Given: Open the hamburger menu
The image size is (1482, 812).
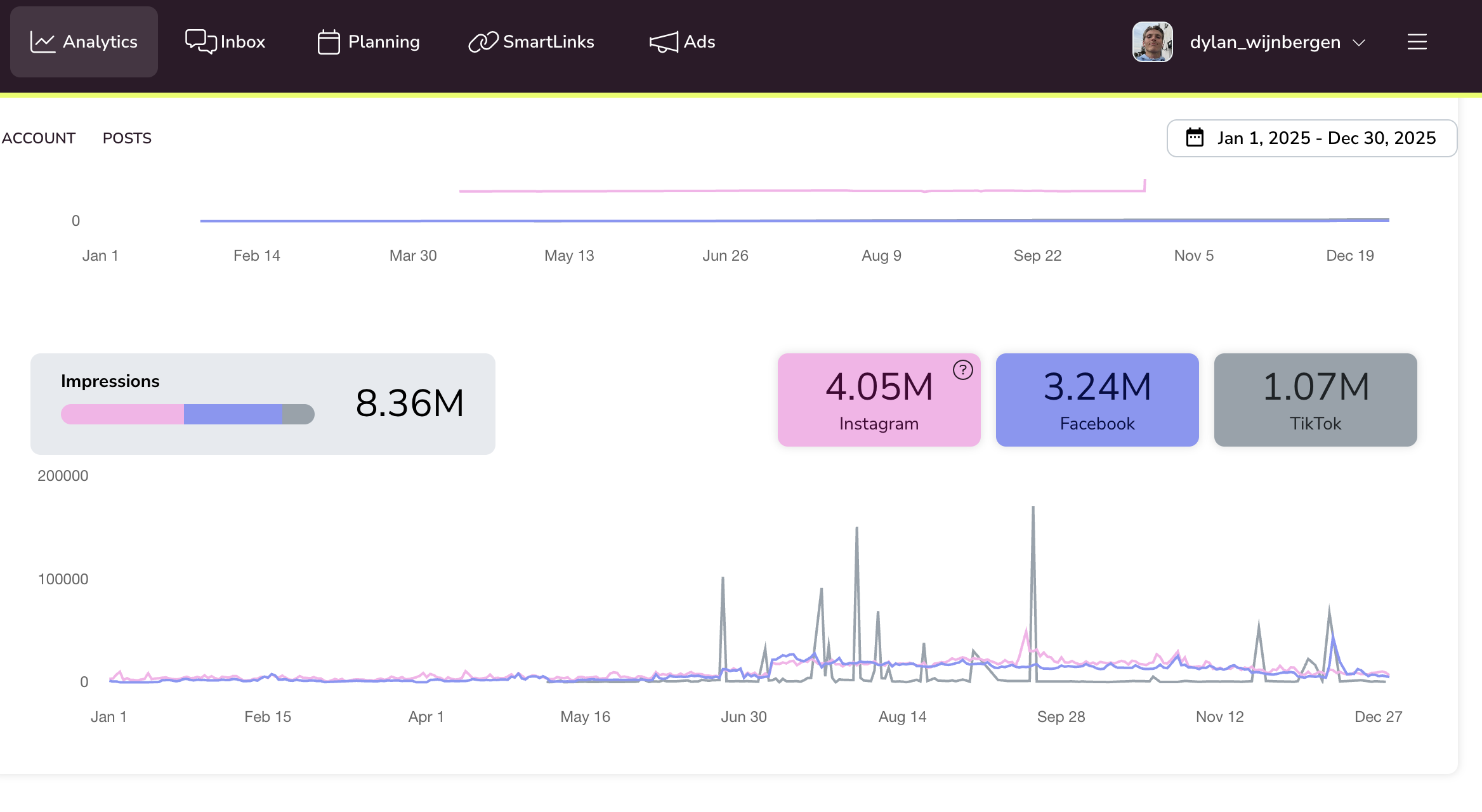Looking at the screenshot, I should 1417,42.
